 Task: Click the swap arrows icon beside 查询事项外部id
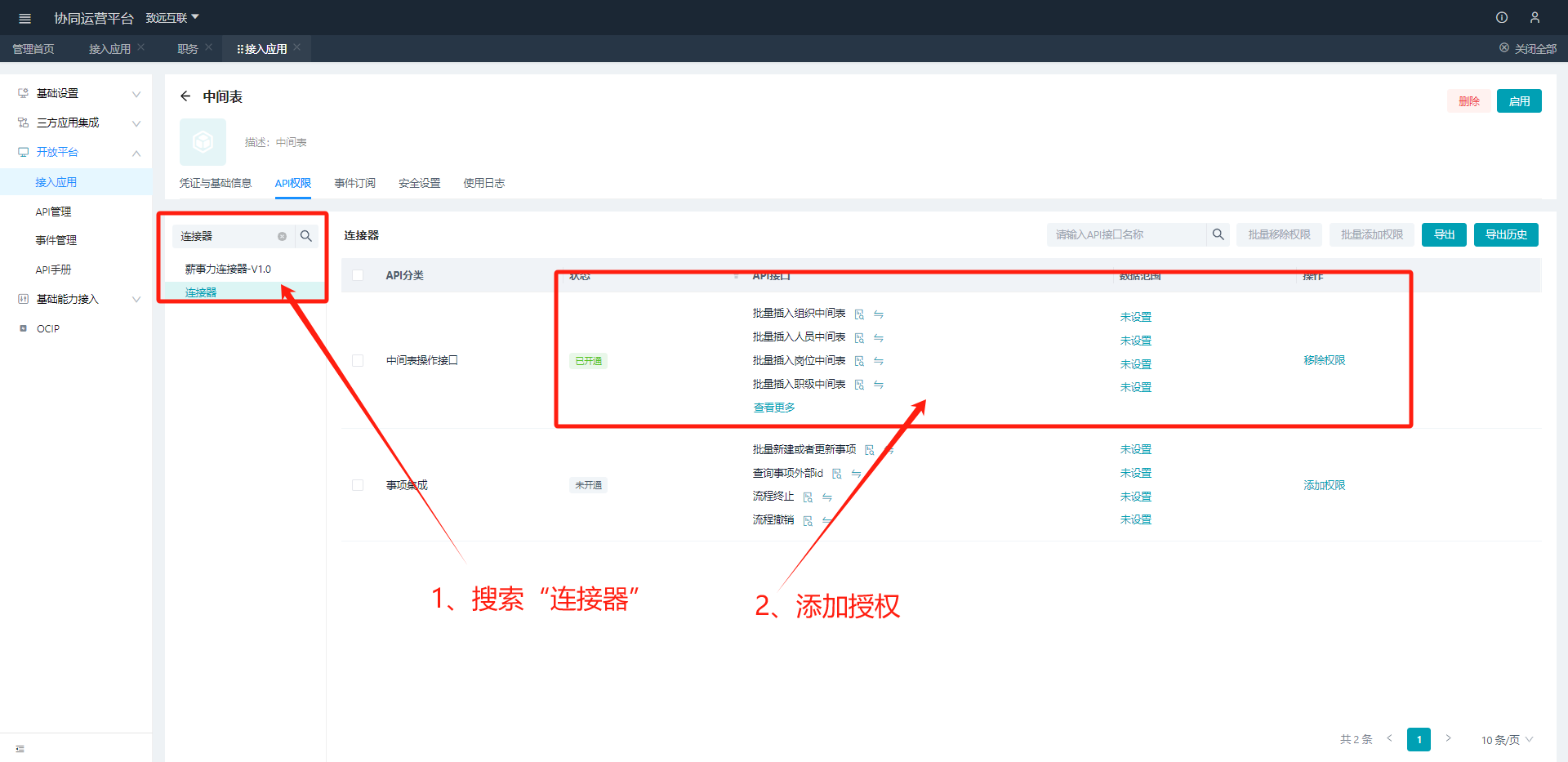tap(857, 474)
